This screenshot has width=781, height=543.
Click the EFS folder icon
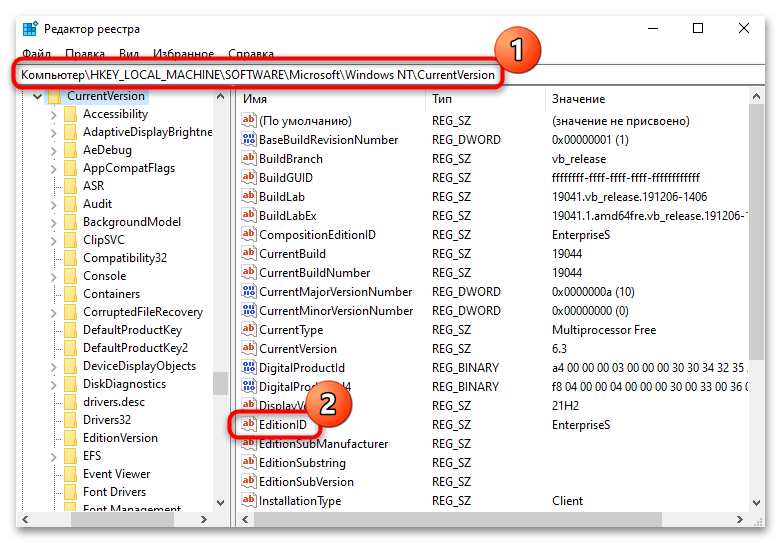point(71,456)
